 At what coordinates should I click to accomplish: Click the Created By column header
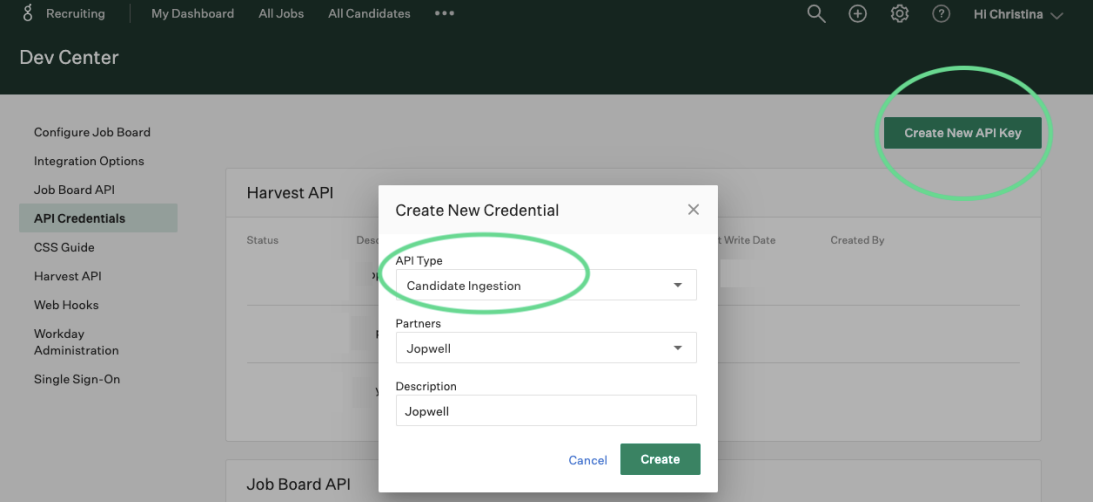tap(857, 240)
